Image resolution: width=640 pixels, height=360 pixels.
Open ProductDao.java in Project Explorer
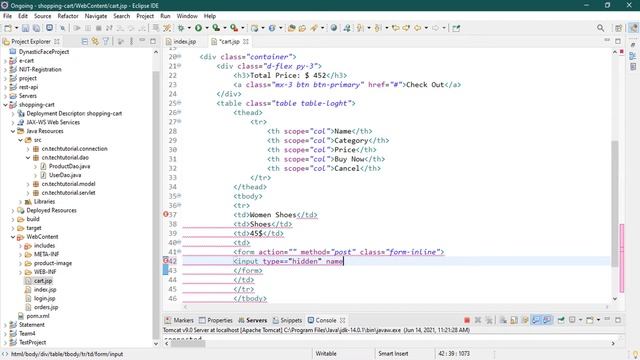(x=69, y=167)
